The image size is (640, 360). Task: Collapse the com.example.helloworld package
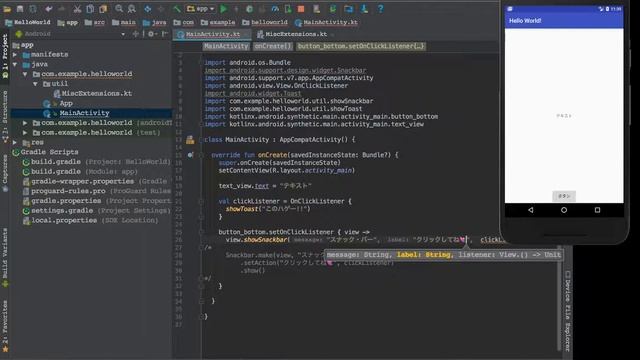coord(25,74)
